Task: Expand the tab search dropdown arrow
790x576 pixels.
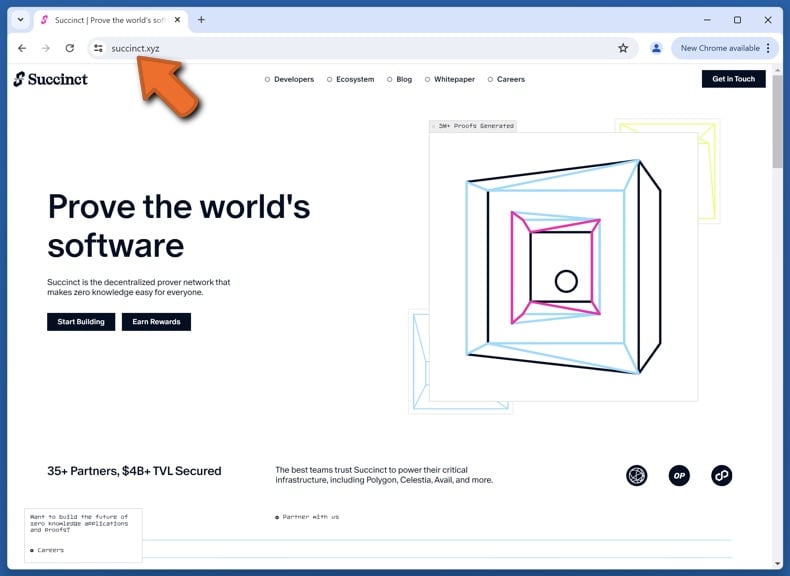Action: (x=21, y=20)
